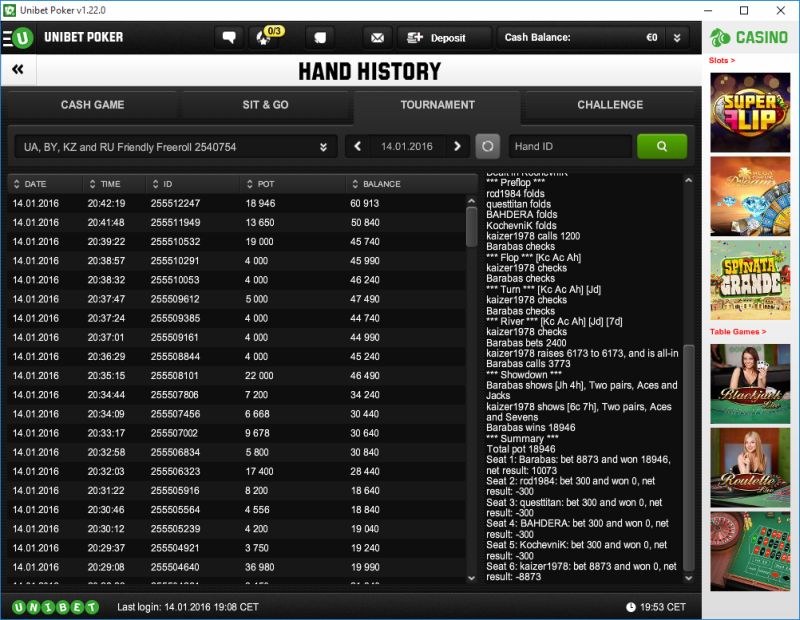Click scroll-down arrow of hand details panel
Image resolution: width=800 pixels, height=620 pixels.
688,578
